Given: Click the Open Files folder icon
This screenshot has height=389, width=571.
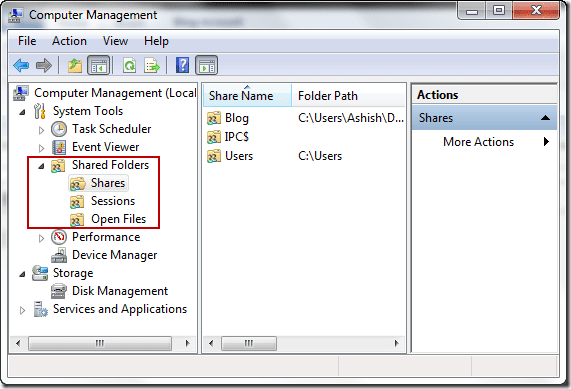Looking at the screenshot, I should pyautogui.click(x=77, y=220).
